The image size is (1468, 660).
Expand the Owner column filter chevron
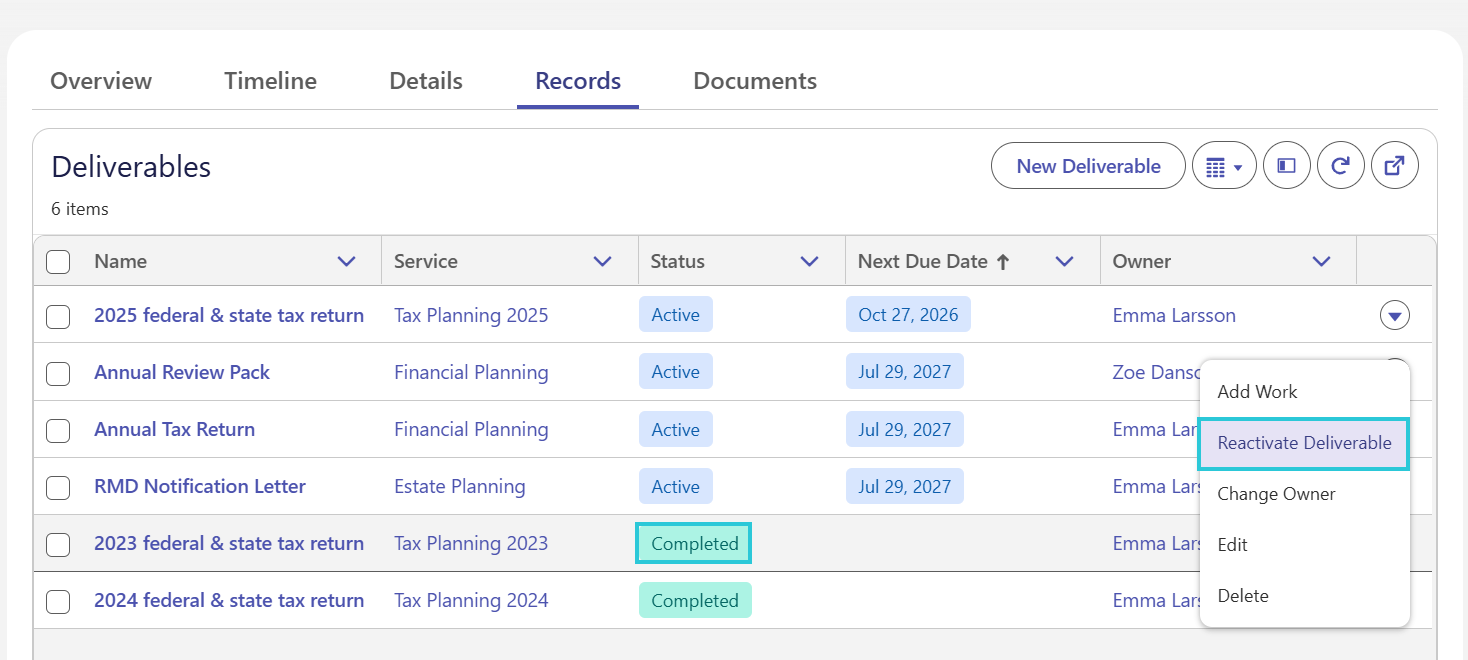coord(1322,261)
